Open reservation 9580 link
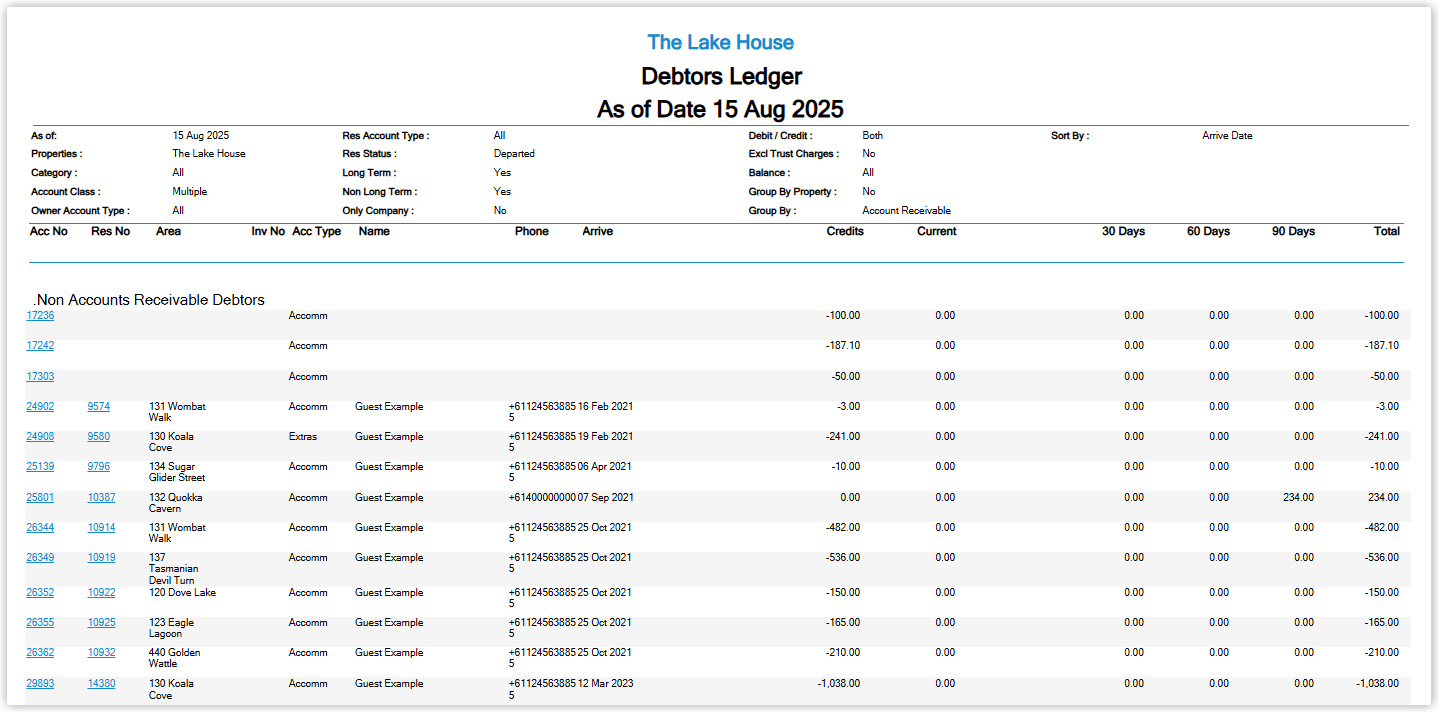The width and height of the screenshot is (1440, 713). tap(99, 437)
